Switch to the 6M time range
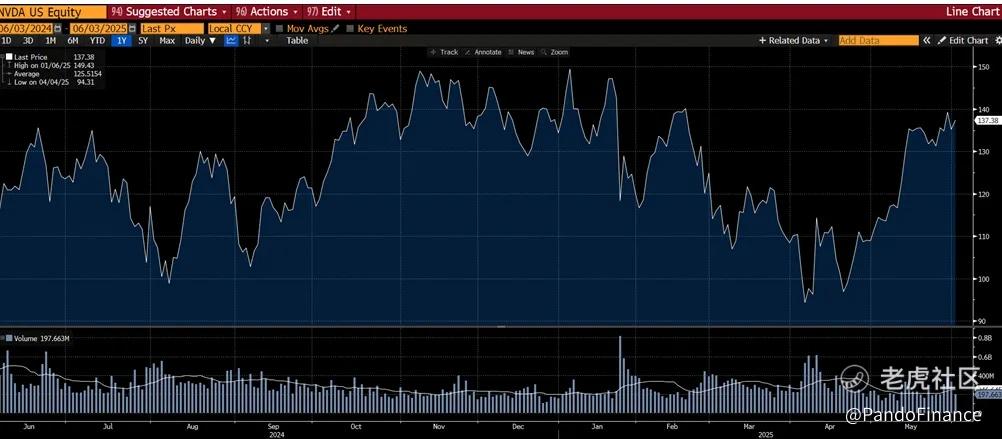The height and width of the screenshot is (439, 1002). tap(73, 40)
